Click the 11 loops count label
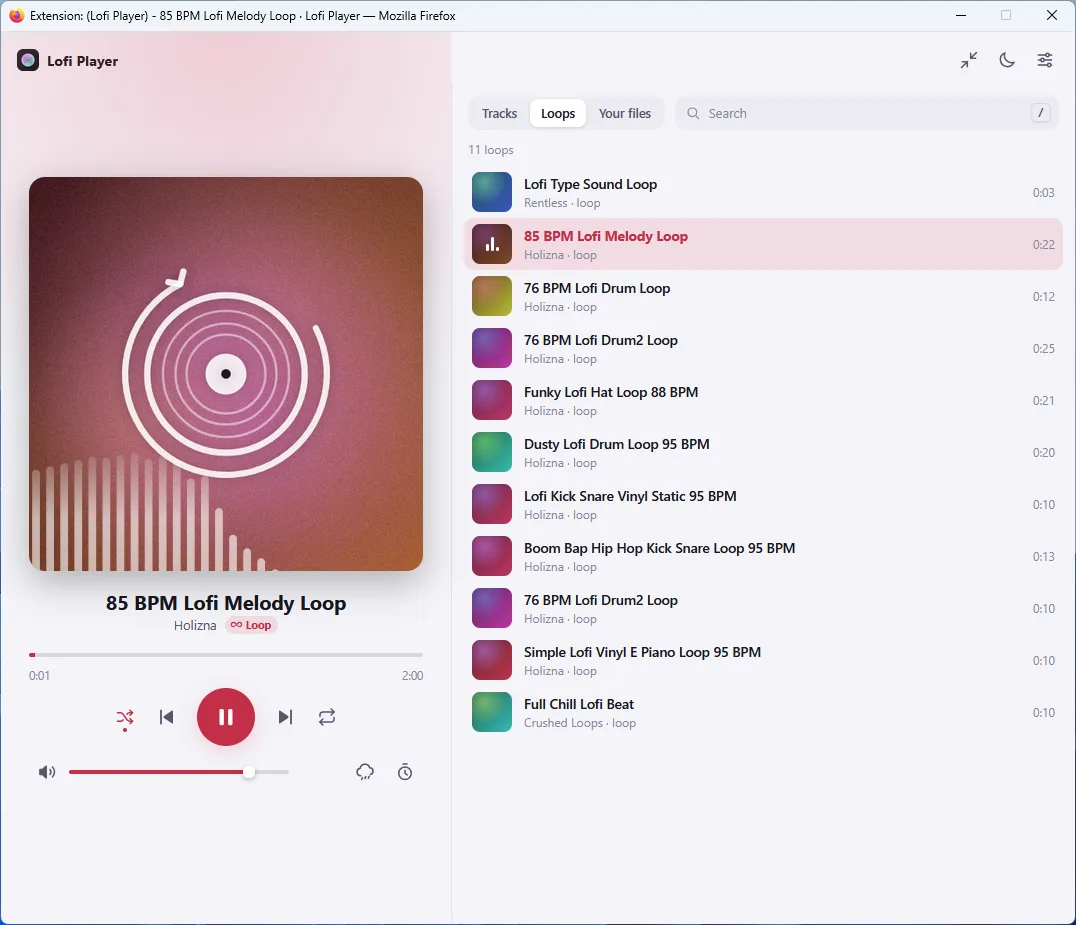Image resolution: width=1076 pixels, height=925 pixels. [x=491, y=150]
